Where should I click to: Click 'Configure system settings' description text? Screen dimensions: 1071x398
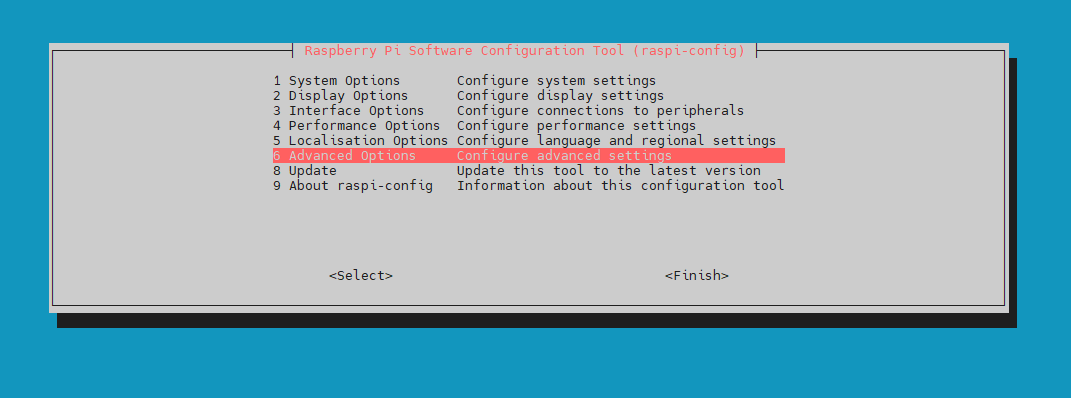pos(557,81)
